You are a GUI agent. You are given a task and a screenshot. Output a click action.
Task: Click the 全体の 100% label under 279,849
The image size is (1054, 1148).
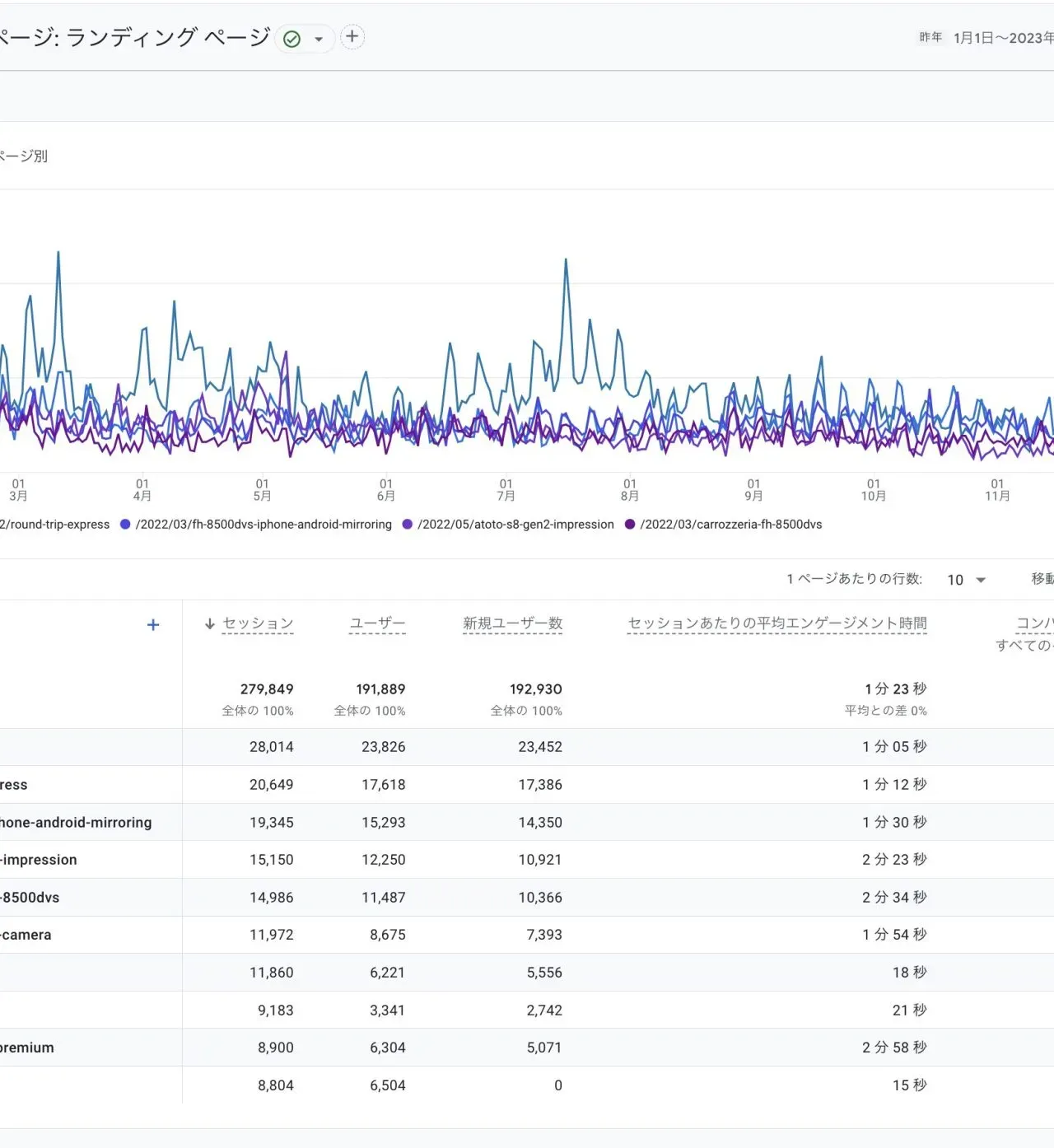pos(258,711)
